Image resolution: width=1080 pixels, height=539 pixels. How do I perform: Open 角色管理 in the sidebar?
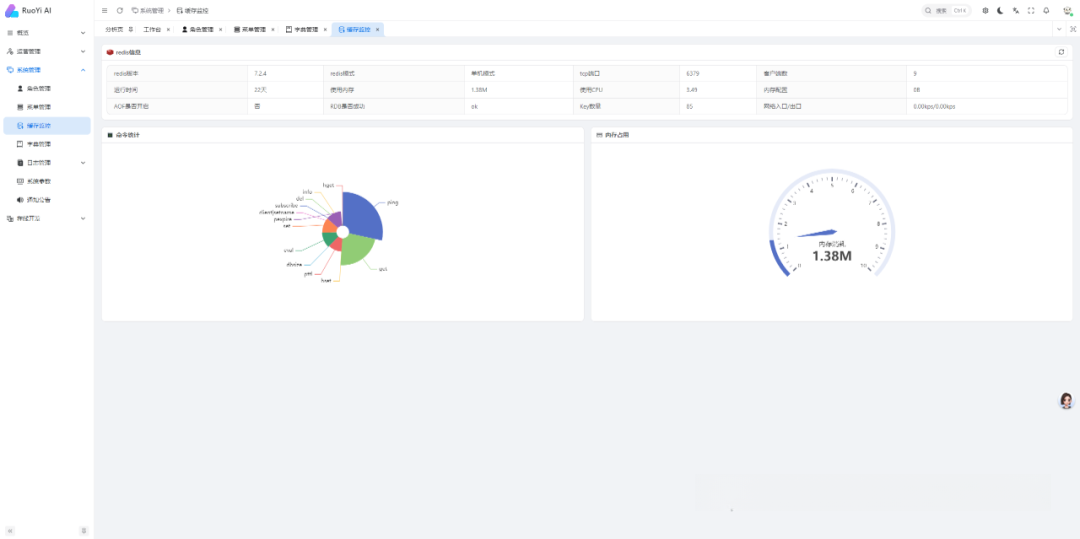tap(47, 88)
